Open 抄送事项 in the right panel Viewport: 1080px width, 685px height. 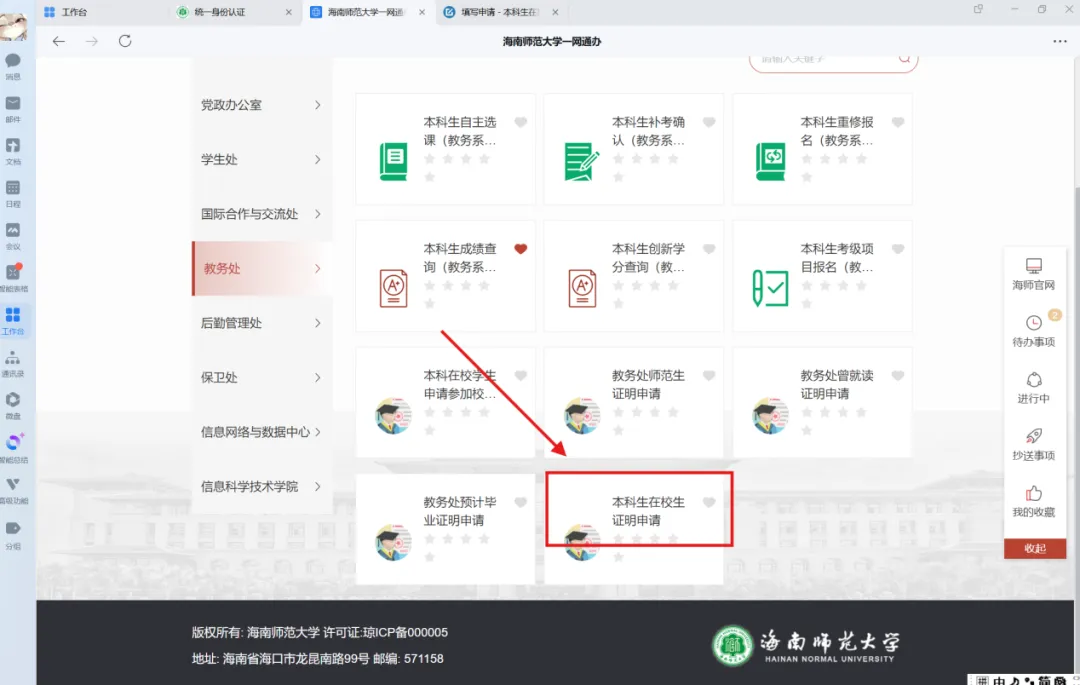1034,444
